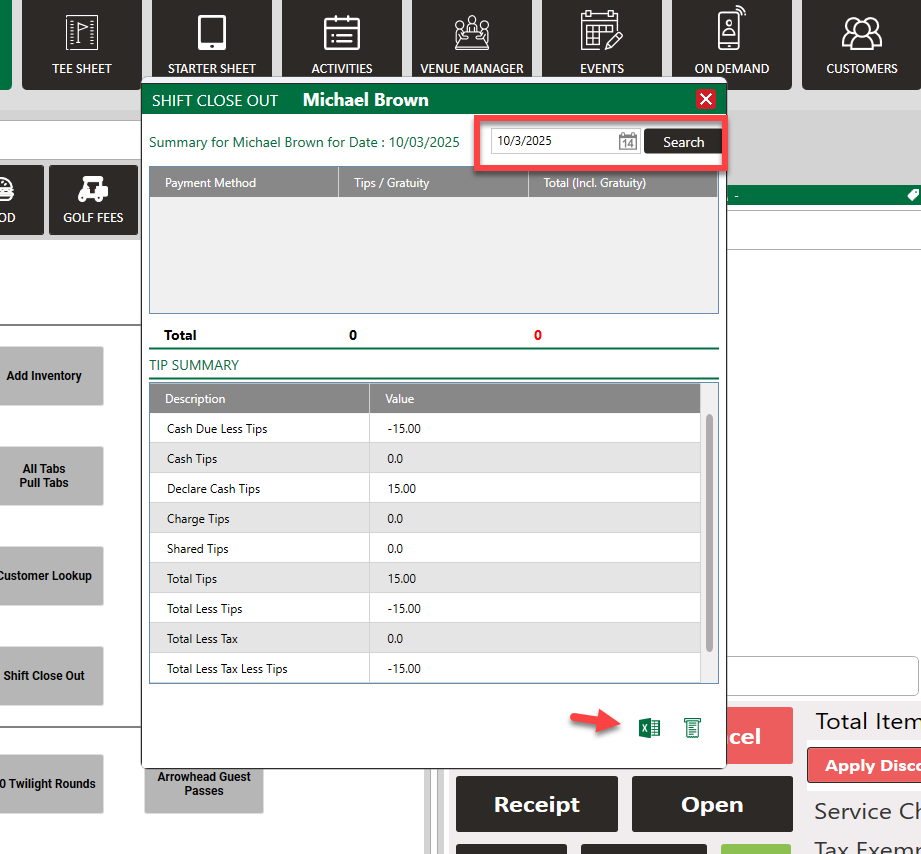Viewport: 921px width, 854px height.
Task: Open the Venue Manager module
Action: click(x=471, y=44)
